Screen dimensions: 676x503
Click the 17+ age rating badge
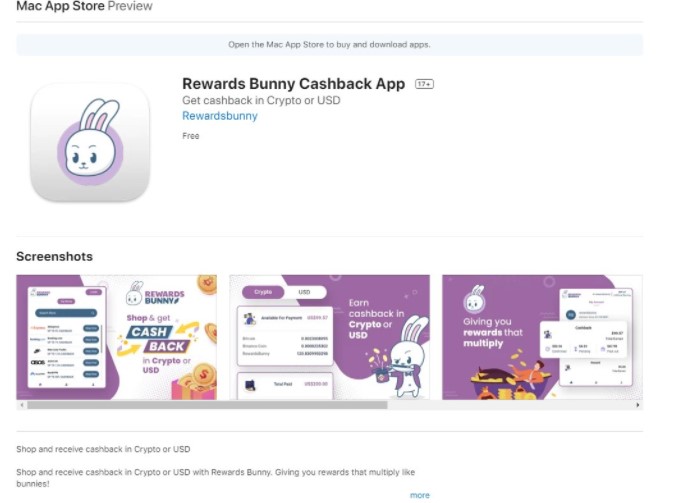(x=424, y=84)
